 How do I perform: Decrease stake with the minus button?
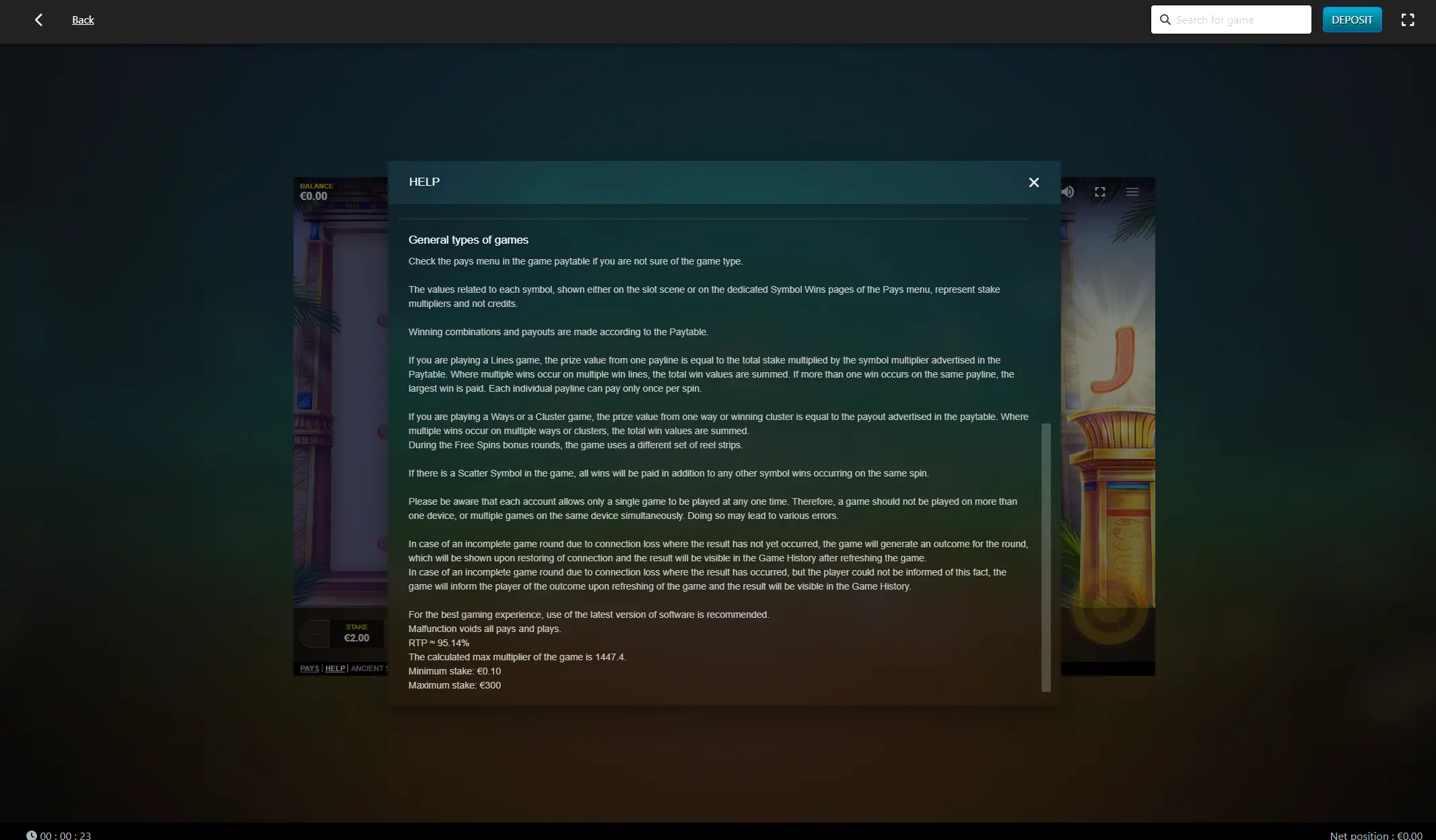(314, 634)
